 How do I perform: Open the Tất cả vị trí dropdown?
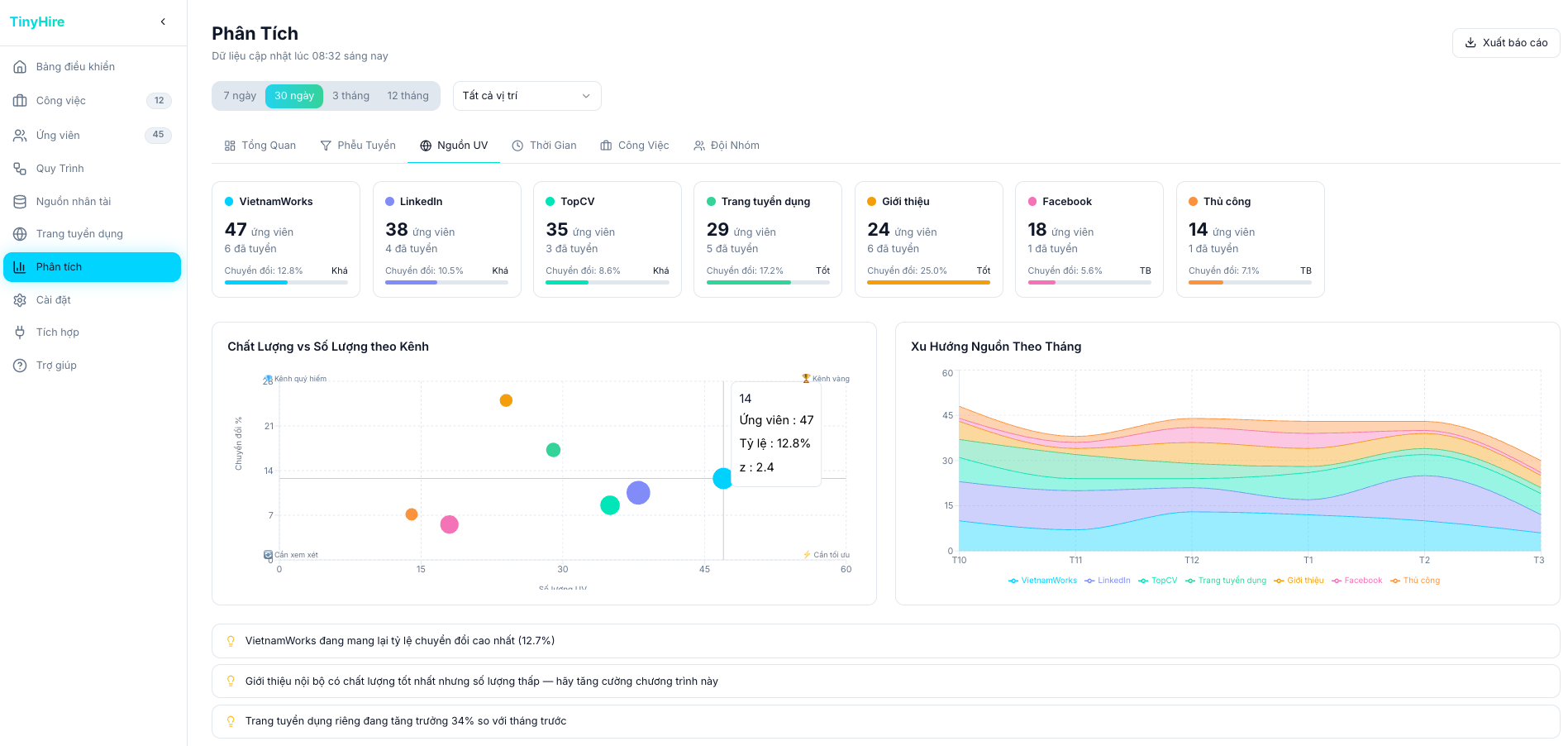pos(527,95)
